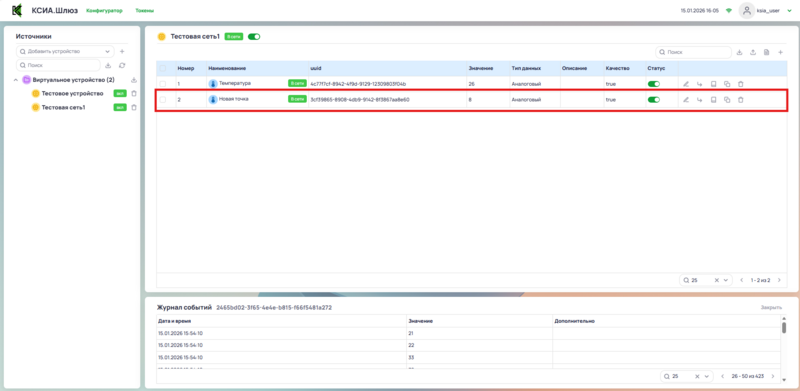The height and width of the screenshot is (391, 800).
Task: Click thermometer icon of Новая точка point
Action: point(213,100)
